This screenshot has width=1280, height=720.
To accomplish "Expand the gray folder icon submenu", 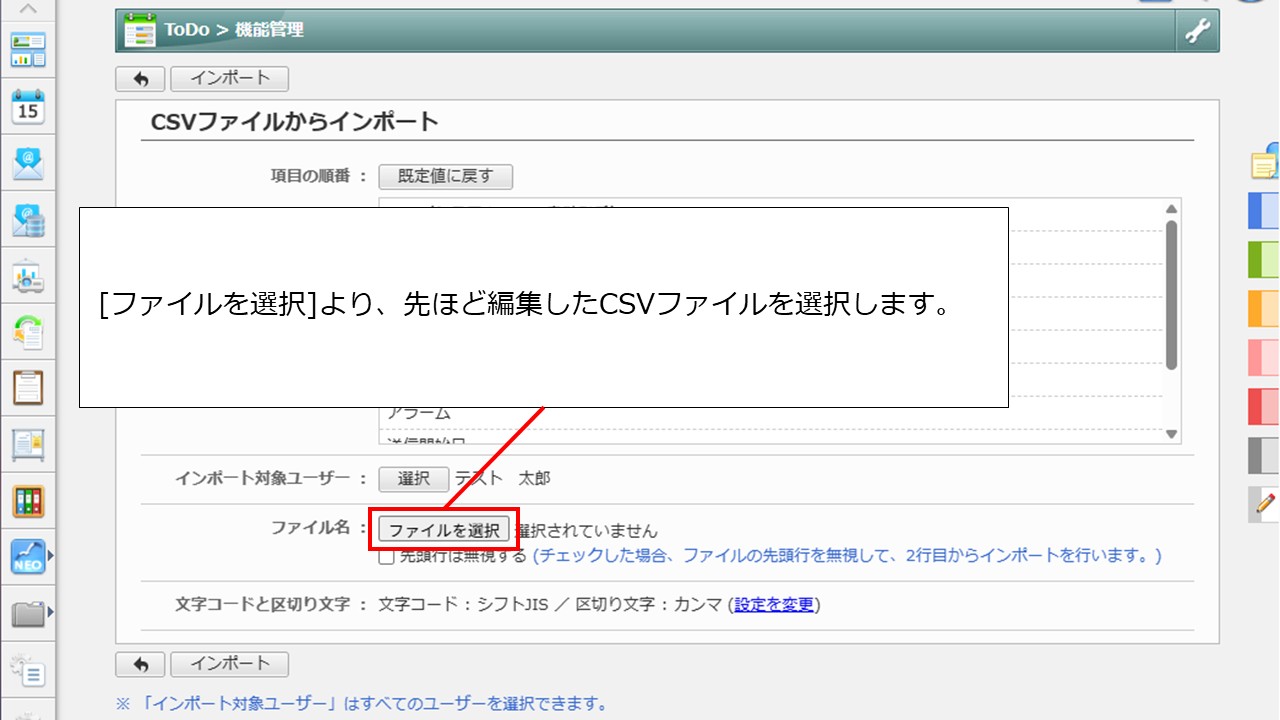I will point(50,612).
